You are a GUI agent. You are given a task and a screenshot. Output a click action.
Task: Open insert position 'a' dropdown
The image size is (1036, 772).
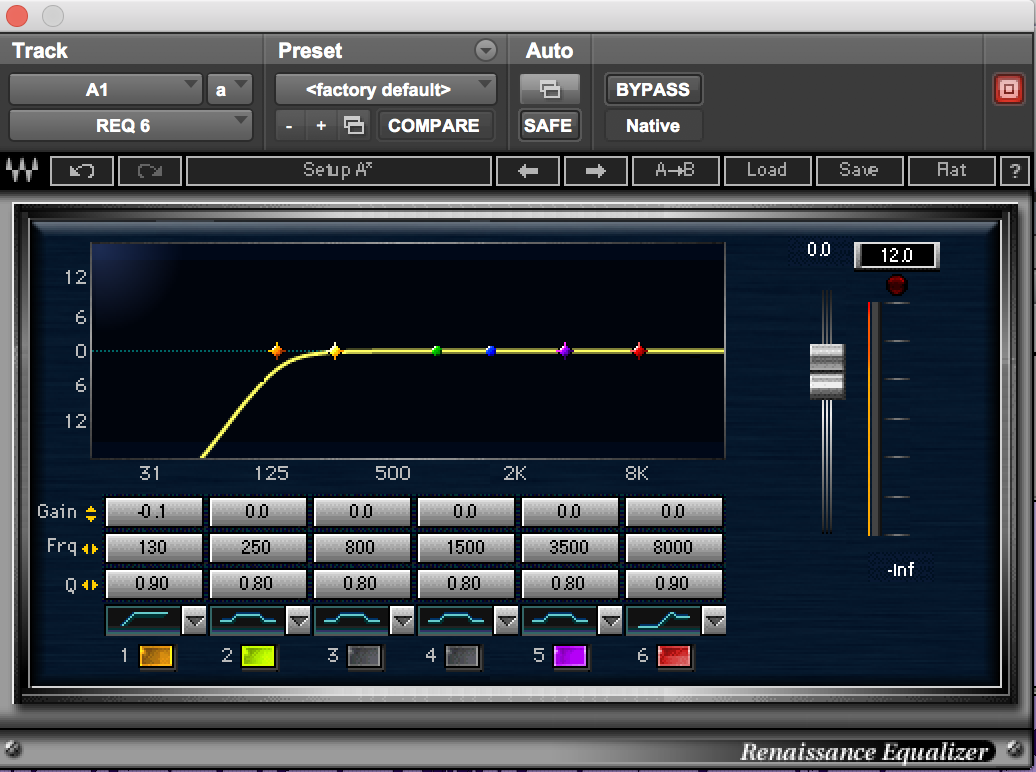click(x=229, y=89)
